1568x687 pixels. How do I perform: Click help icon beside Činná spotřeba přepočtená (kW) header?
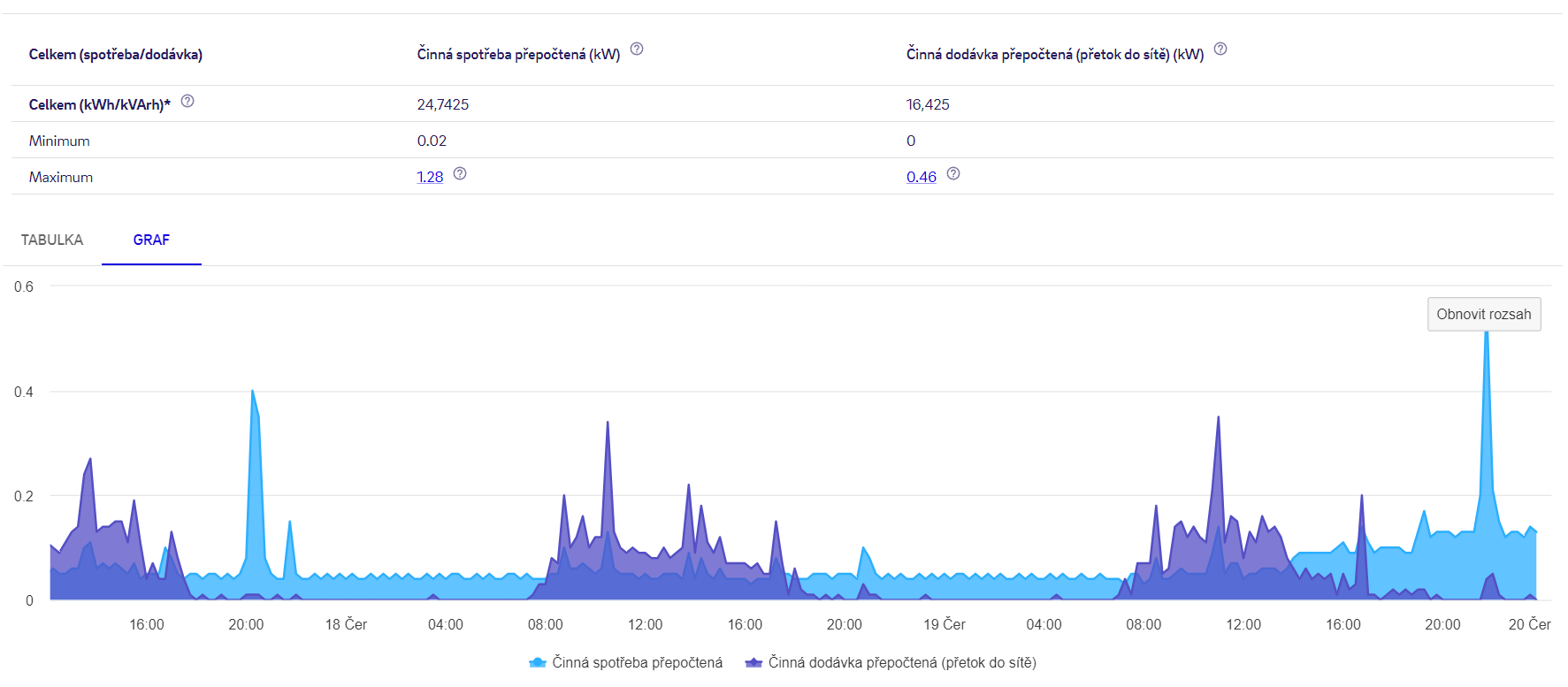pos(637,50)
